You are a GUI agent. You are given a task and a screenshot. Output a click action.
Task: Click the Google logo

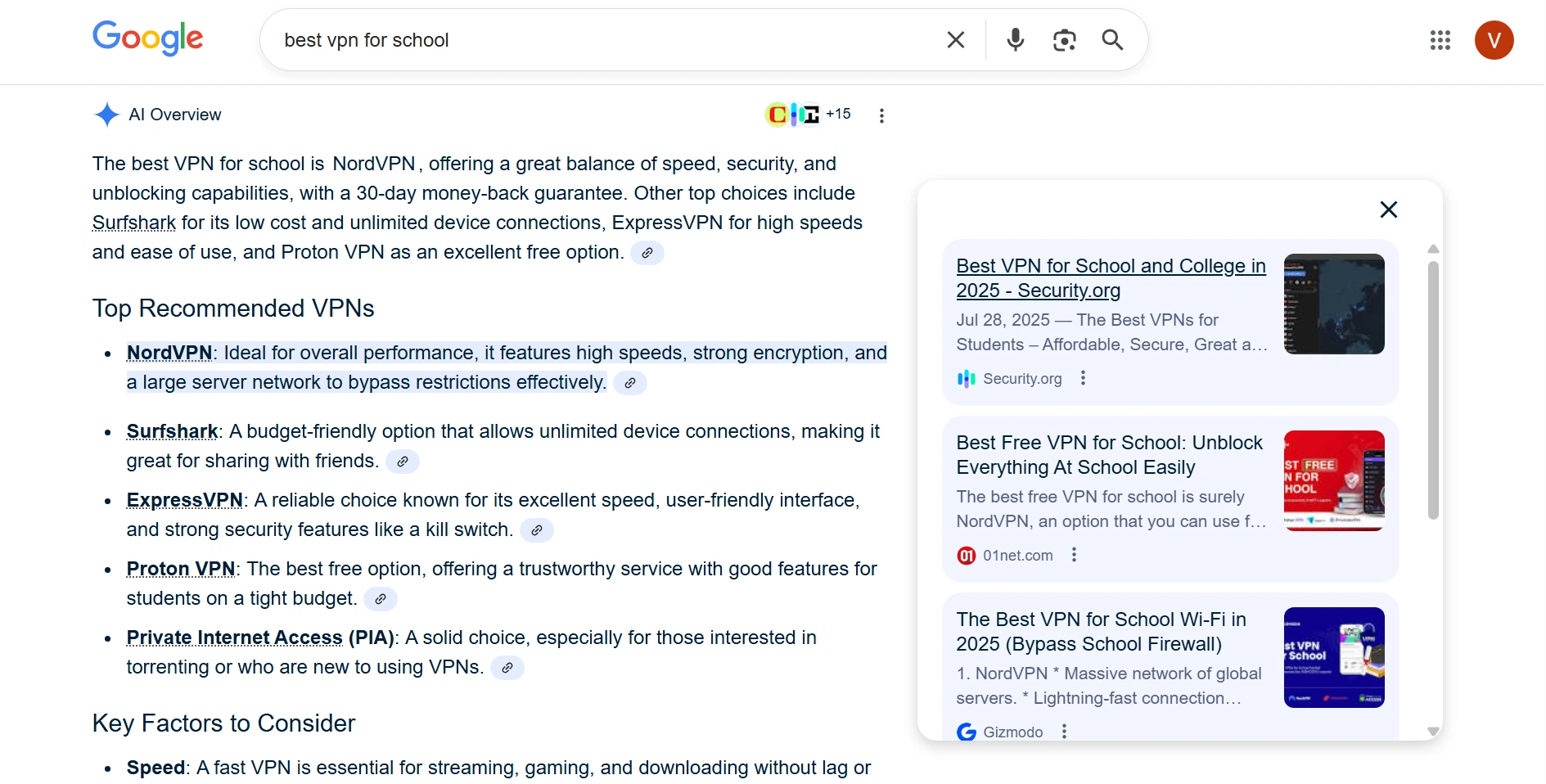click(x=147, y=38)
